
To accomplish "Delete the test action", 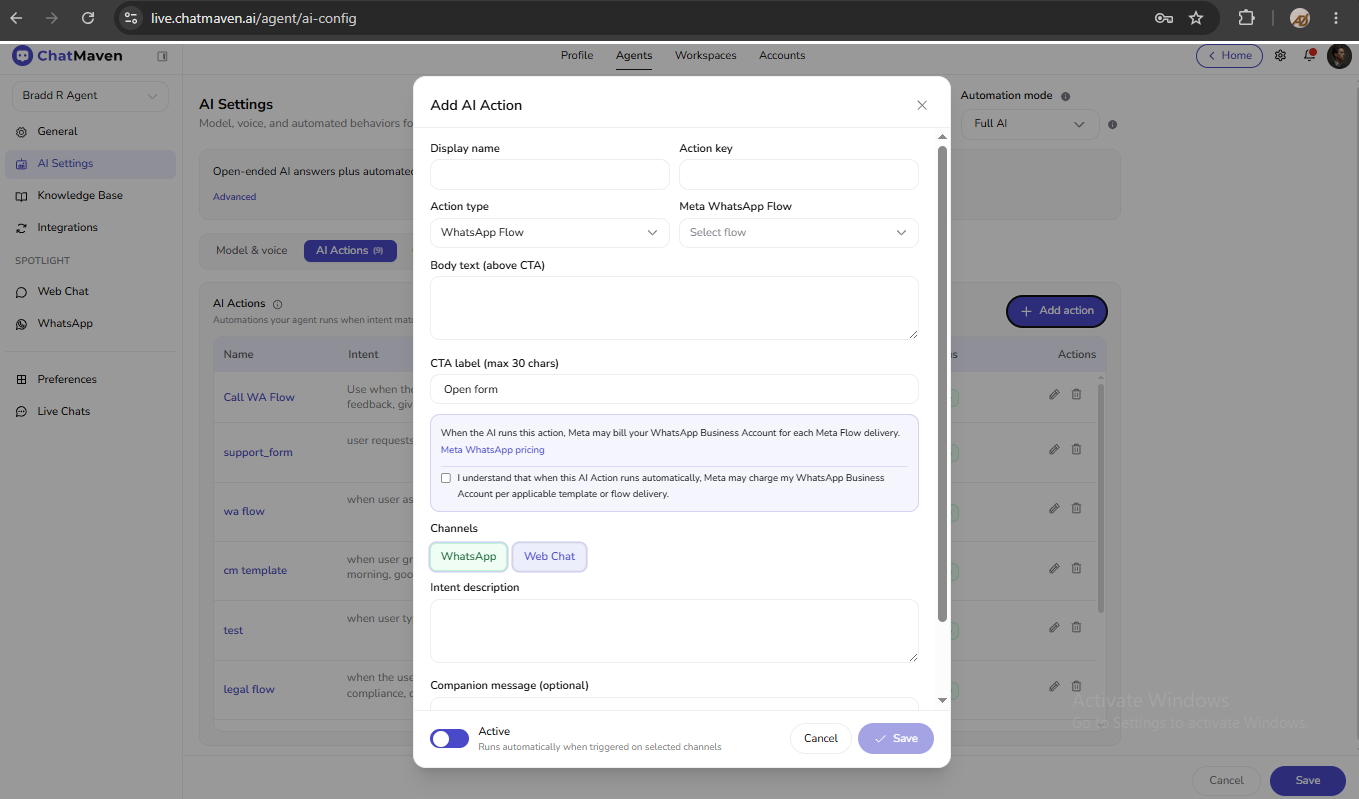I will 1076,627.
